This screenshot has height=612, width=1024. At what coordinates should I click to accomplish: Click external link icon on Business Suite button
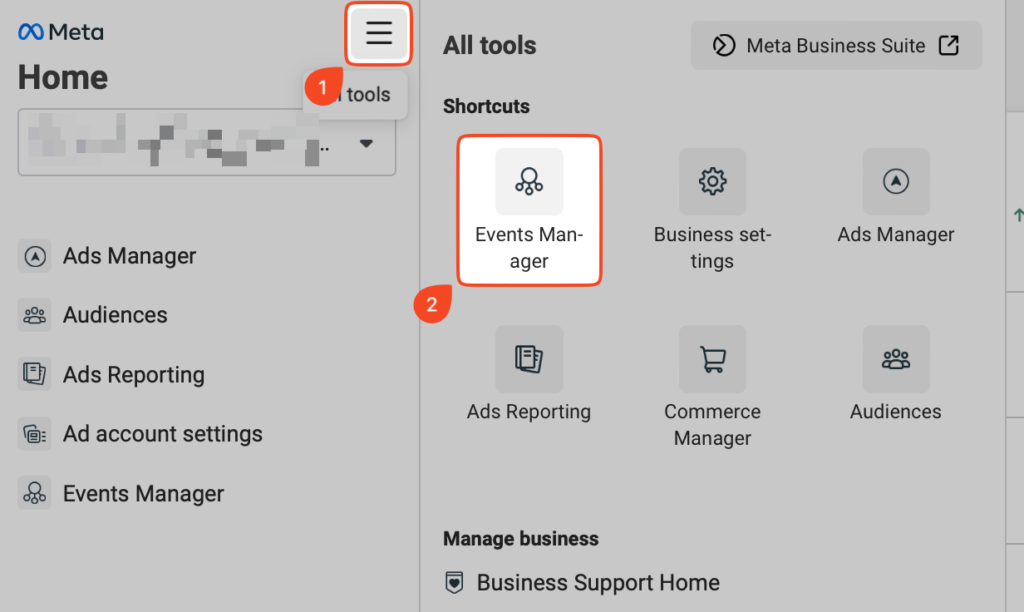[949, 46]
